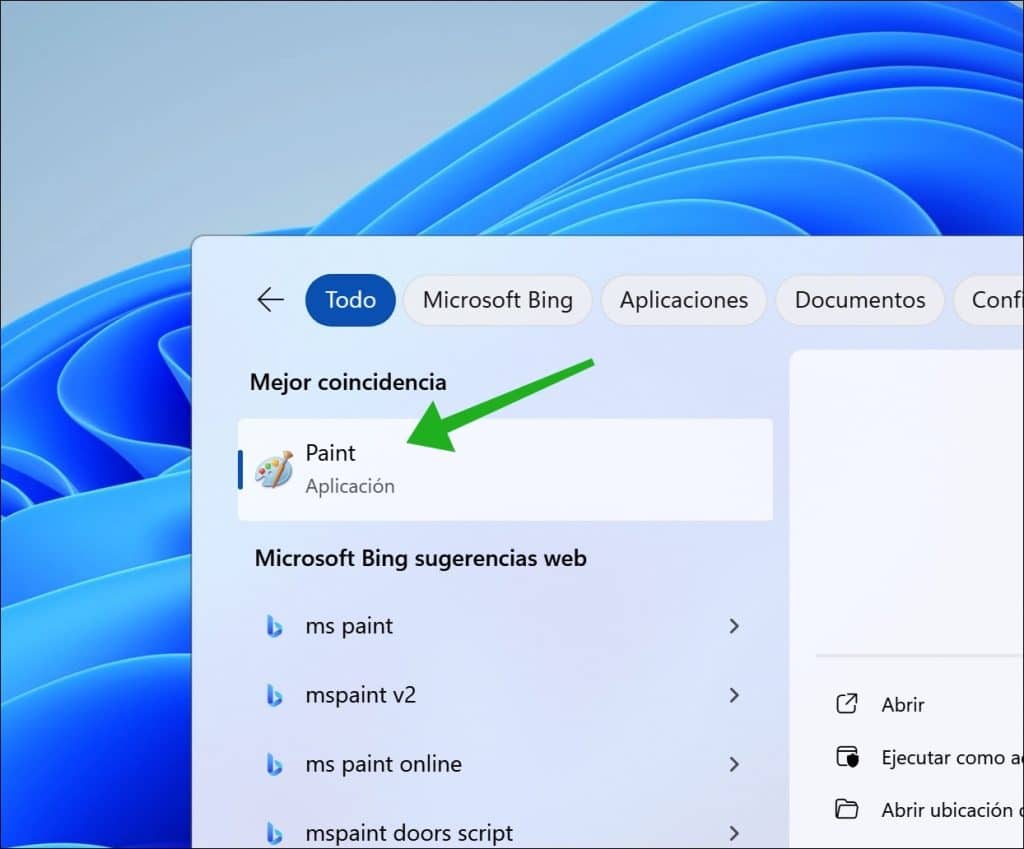Select the Todo filter tab

tap(350, 300)
